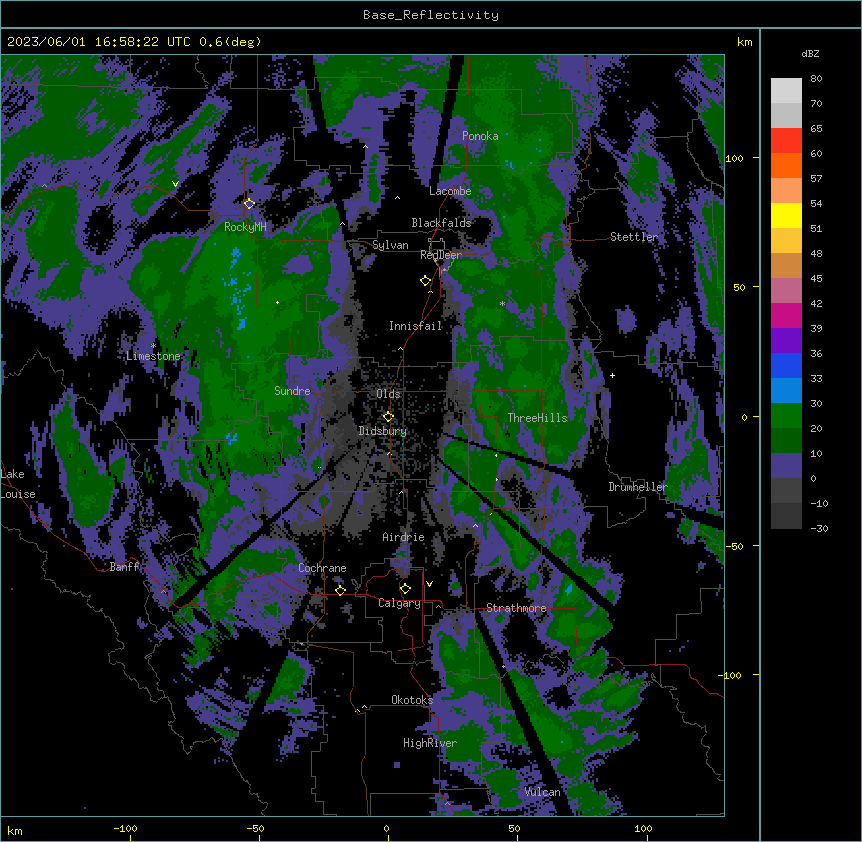Screen dimensions: 862x842
Task: Click the Olds town label
Action: [388, 394]
